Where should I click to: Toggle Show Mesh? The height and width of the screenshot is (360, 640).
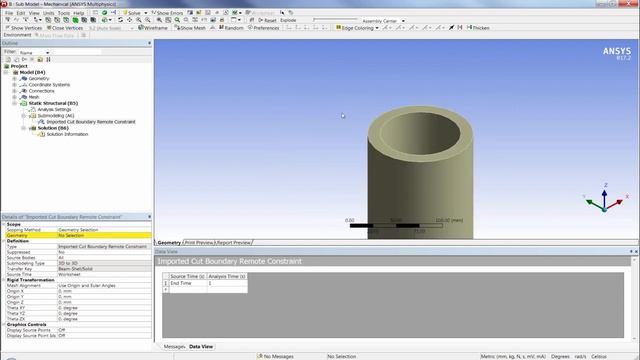(190, 28)
